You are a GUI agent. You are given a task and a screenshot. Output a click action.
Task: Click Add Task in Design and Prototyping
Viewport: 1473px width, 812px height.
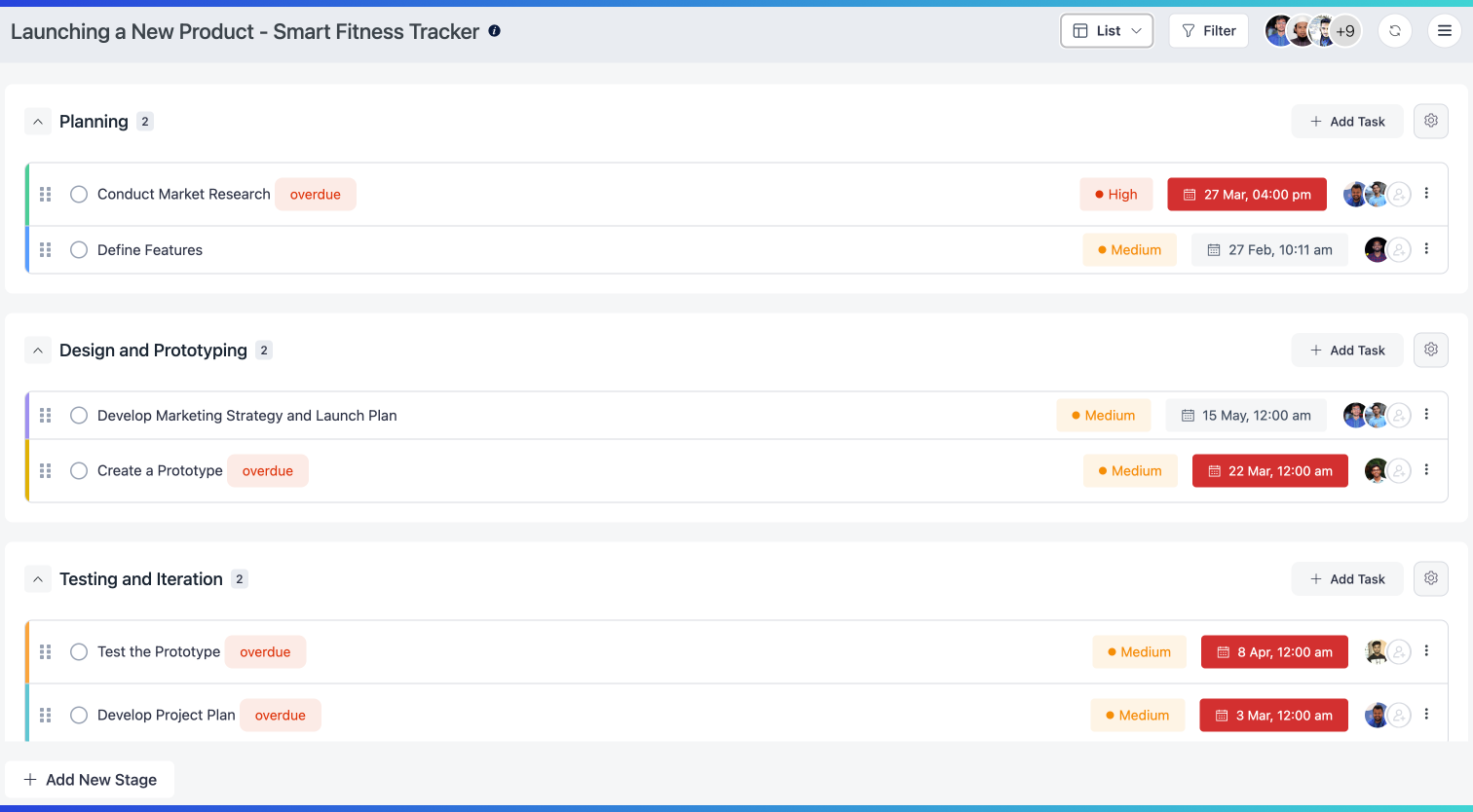1346,351
